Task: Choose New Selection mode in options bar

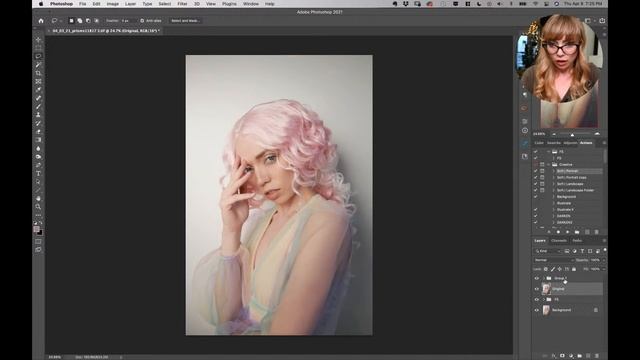Action: click(71, 20)
